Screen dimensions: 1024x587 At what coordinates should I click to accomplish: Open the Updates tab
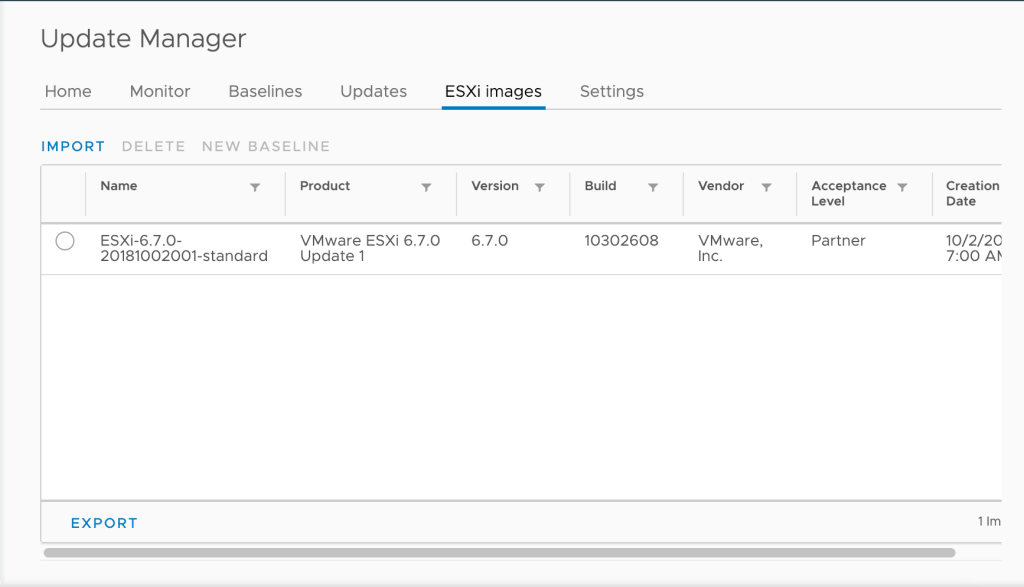373,91
